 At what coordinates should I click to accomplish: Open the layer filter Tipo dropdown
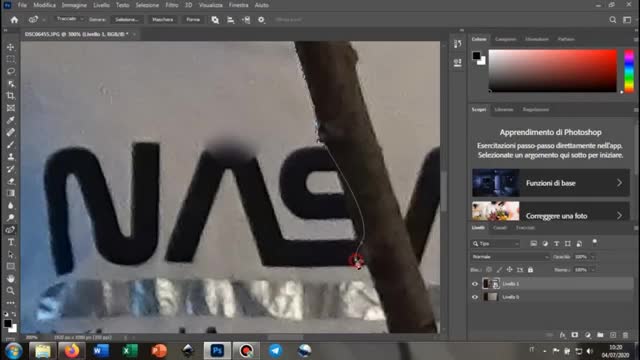pos(496,244)
